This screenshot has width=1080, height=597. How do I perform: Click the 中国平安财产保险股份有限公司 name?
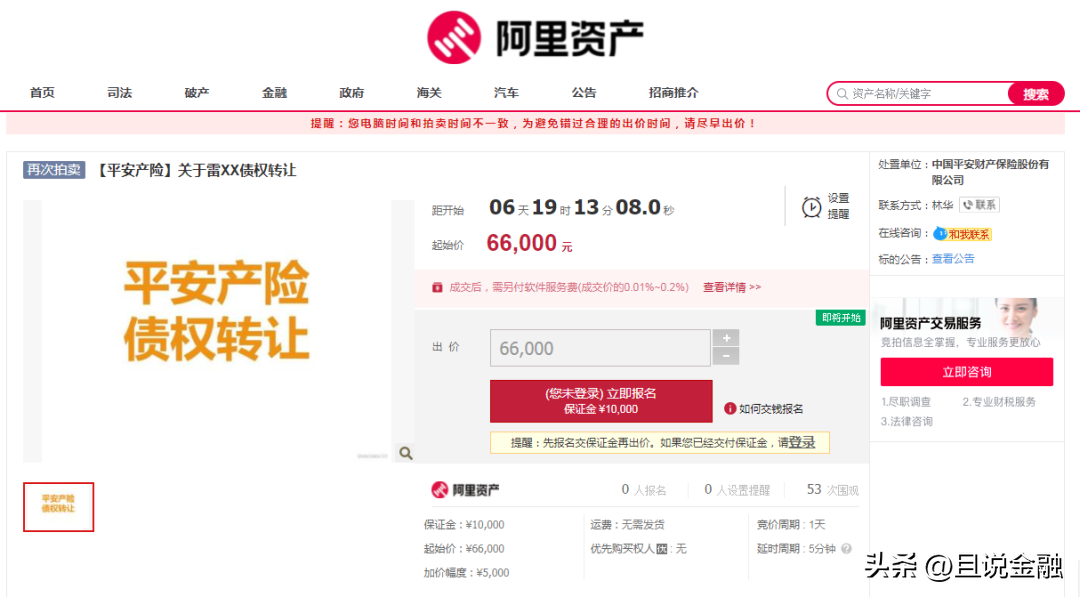point(990,172)
